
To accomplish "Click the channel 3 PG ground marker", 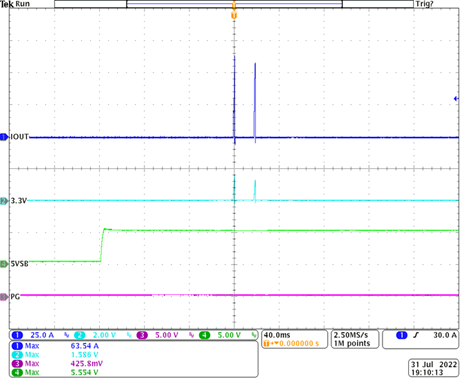I will (4, 297).
